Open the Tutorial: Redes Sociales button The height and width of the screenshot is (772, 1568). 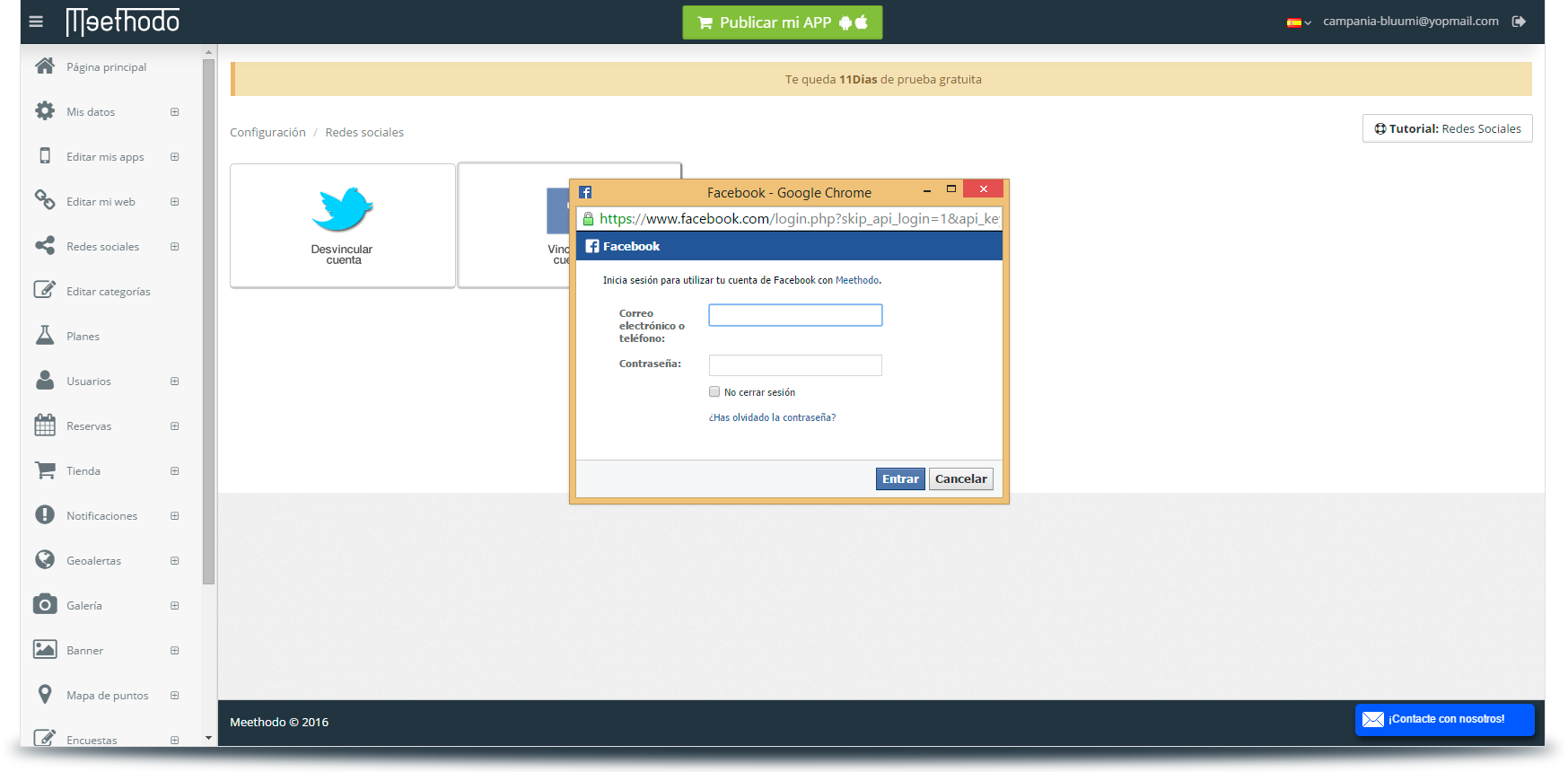(x=1447, y=128)
